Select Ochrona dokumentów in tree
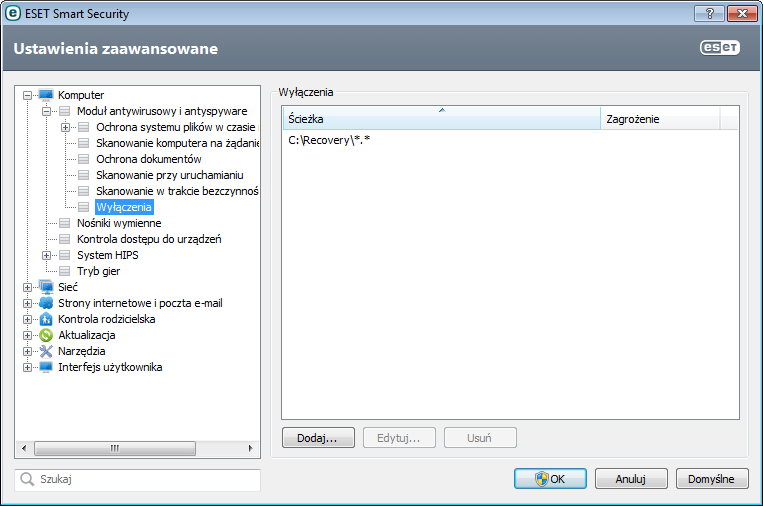Image resolution: width=763 pixels, height=506 pixels. coord(149,159)
